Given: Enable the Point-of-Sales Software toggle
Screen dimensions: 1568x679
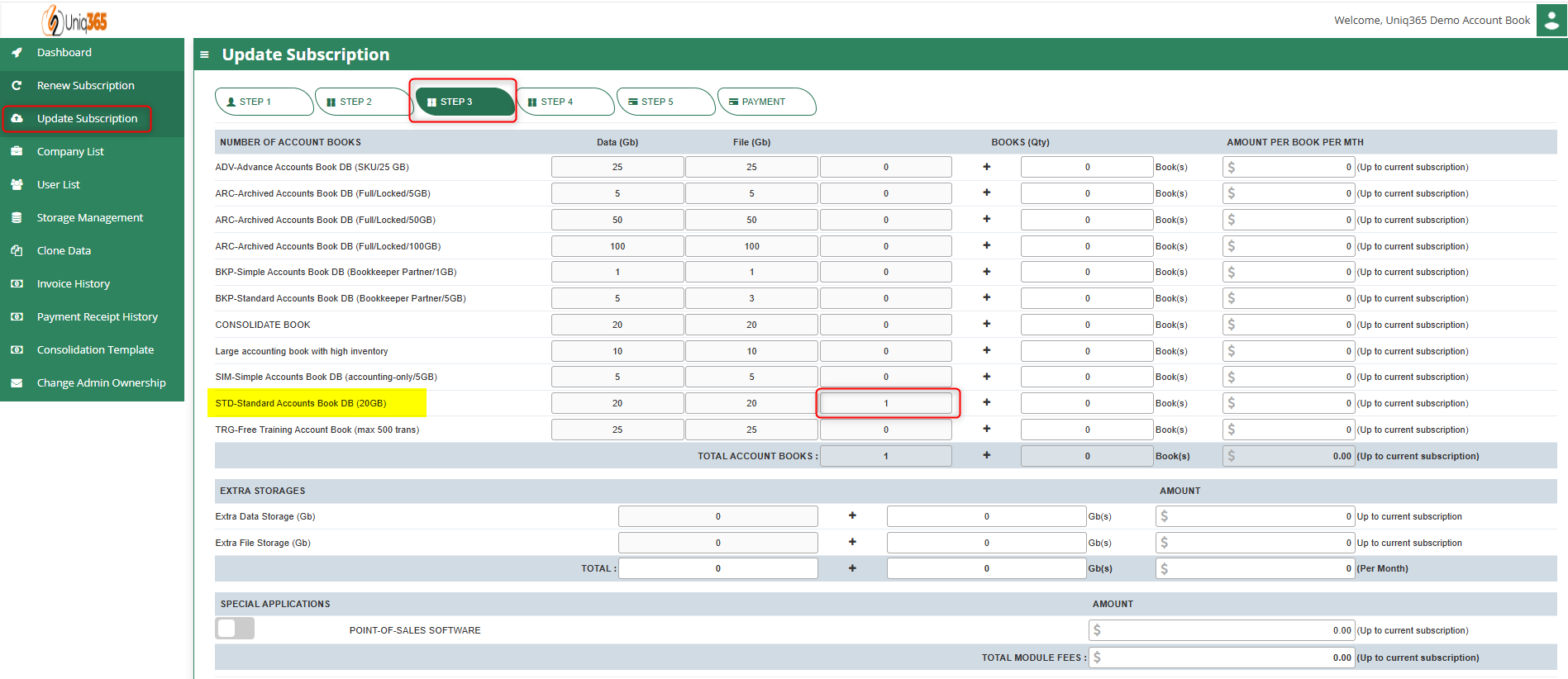Looking at the screenshot, I should (235, 629).
